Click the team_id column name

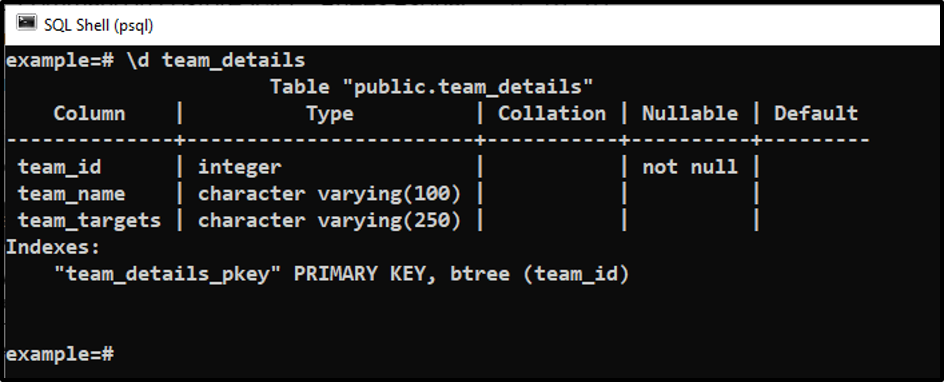pyautogui.click(x=59, y=167)
